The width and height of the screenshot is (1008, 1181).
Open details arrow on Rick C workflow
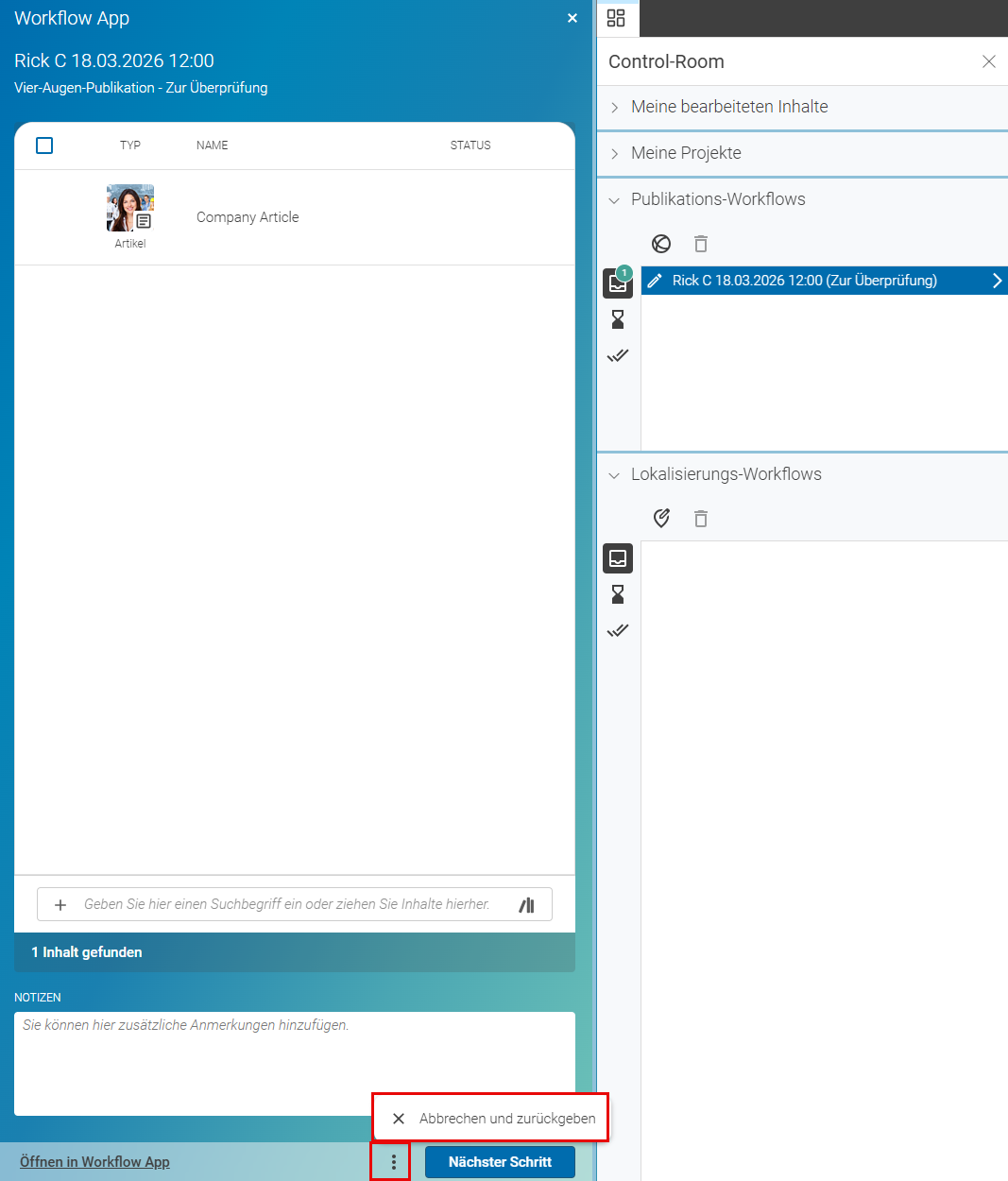pos(997,281)
